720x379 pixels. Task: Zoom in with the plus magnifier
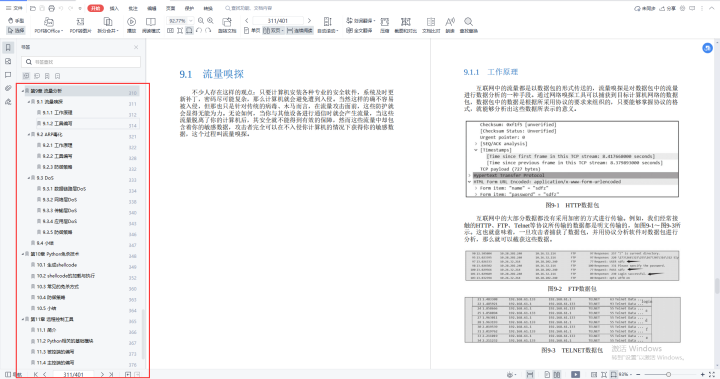210,21
